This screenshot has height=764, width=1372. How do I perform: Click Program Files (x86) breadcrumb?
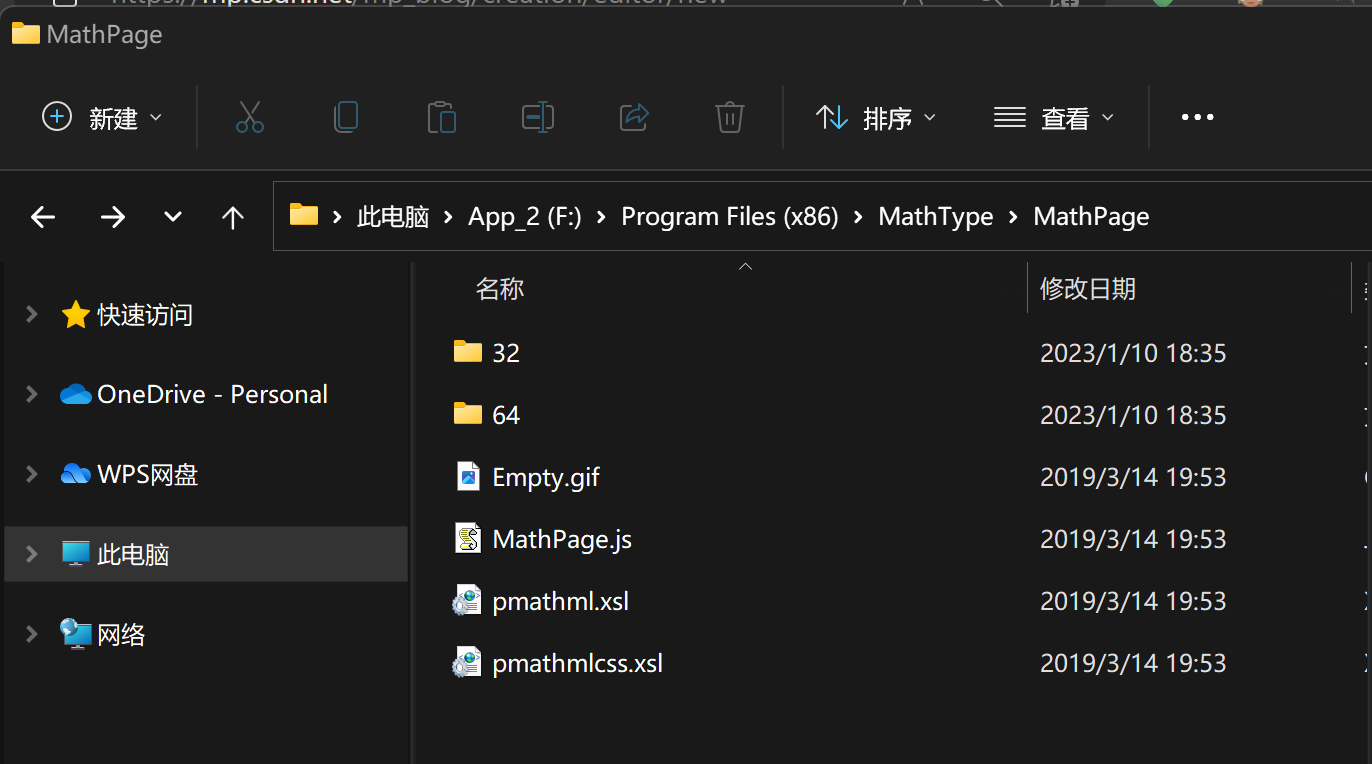coord(730,216)
